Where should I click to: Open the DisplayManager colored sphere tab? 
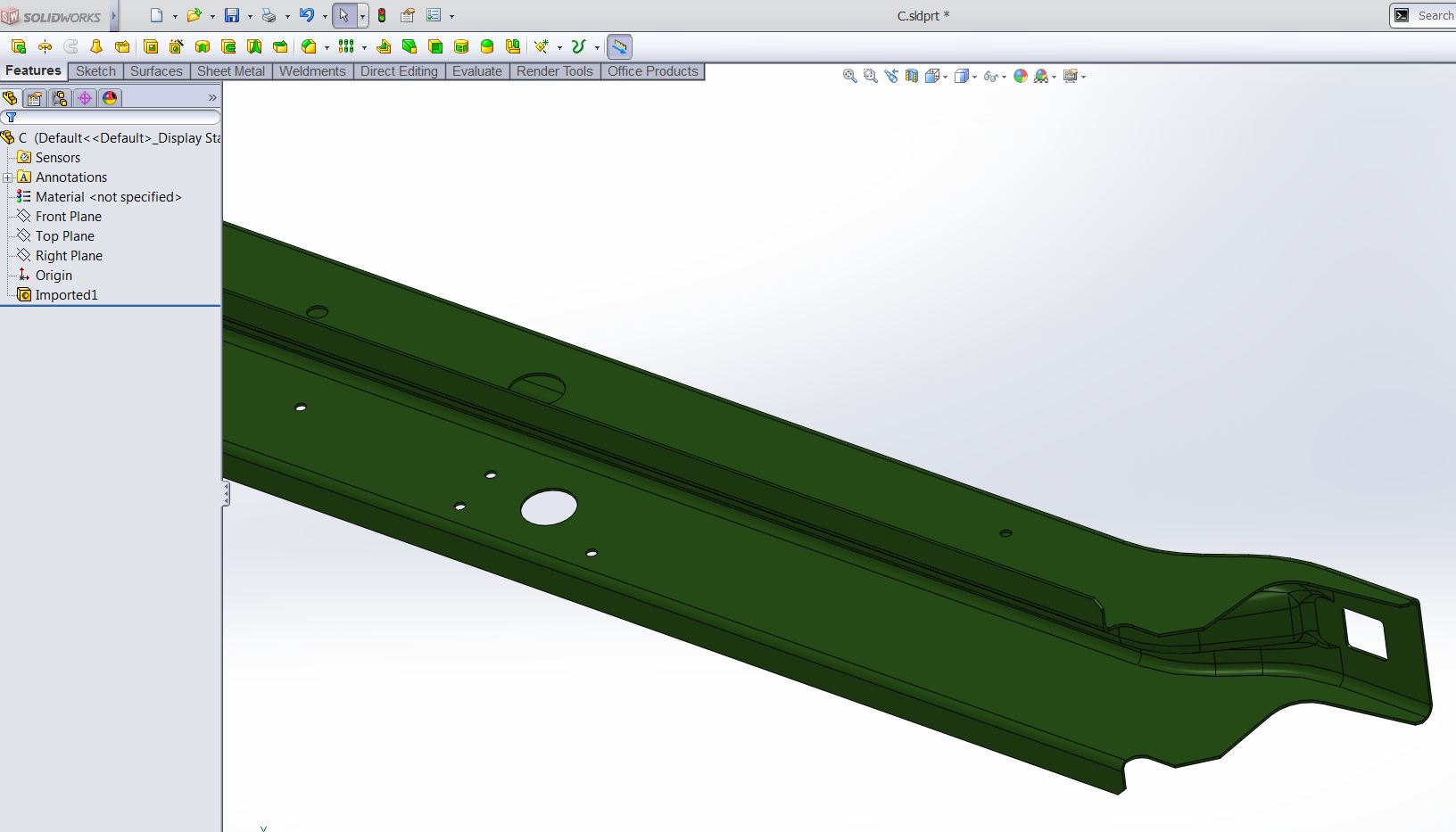110,98
